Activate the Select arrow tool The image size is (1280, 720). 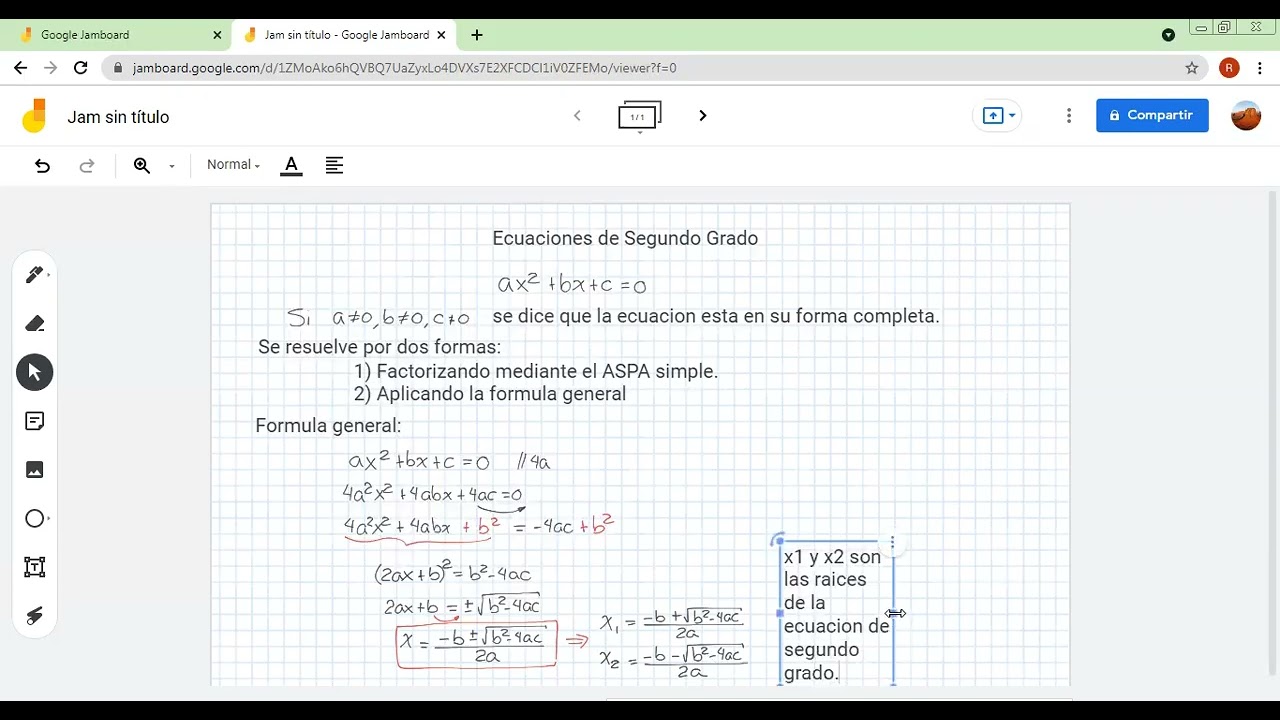pyautogui.click(x=35, y=372)
